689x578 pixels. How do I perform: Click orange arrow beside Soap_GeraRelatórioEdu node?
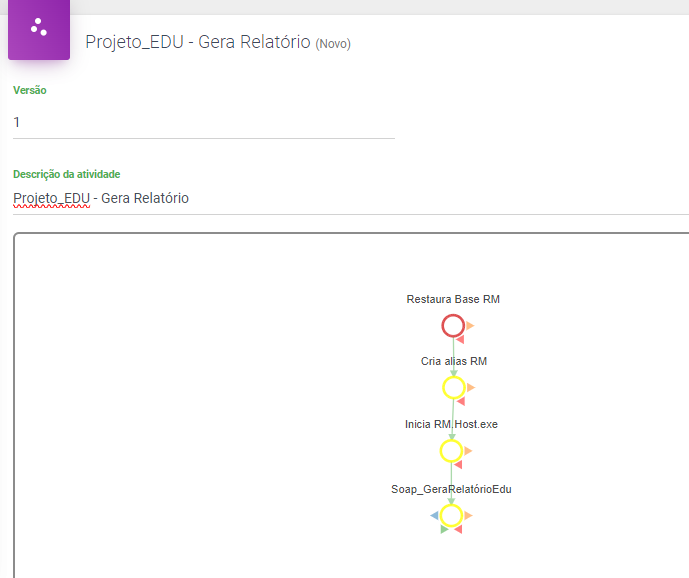[x=468, y=515]
